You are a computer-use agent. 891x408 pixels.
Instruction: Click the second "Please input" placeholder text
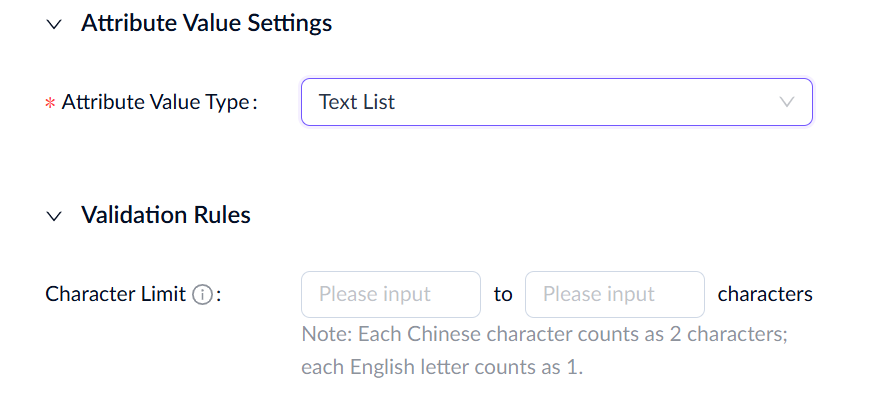click(x=598, y=295)
